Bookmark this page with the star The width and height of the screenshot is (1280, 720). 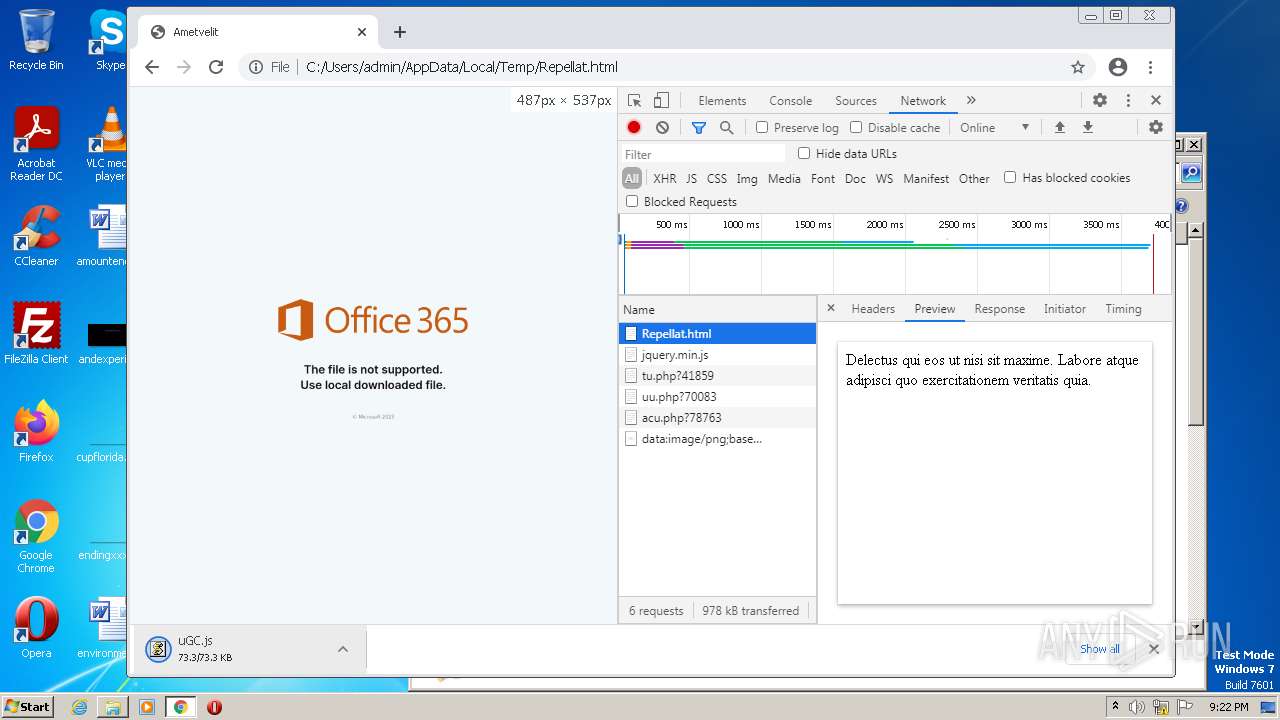click(x=1078, y=67)
